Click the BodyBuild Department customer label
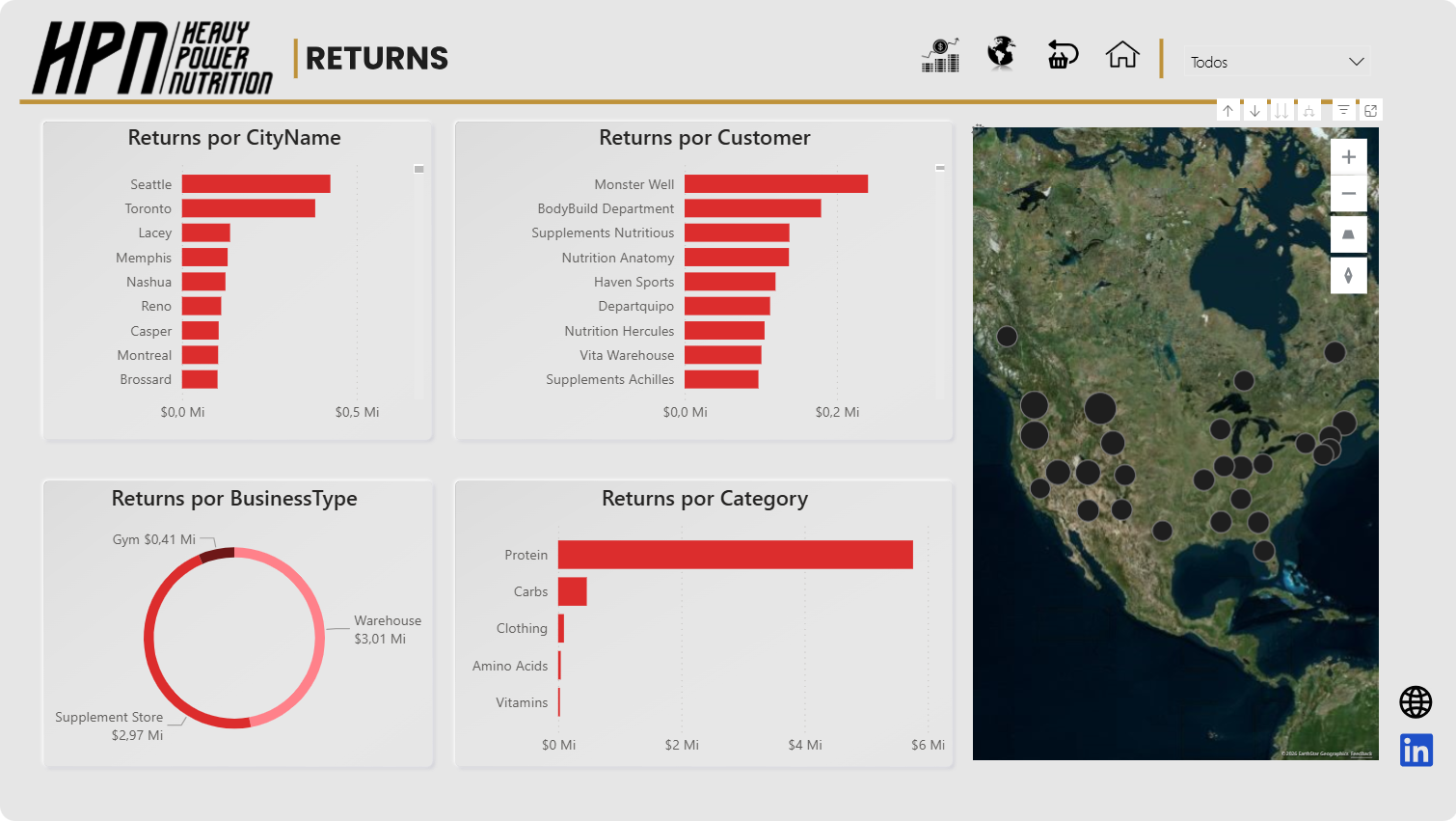 (606, 208)
